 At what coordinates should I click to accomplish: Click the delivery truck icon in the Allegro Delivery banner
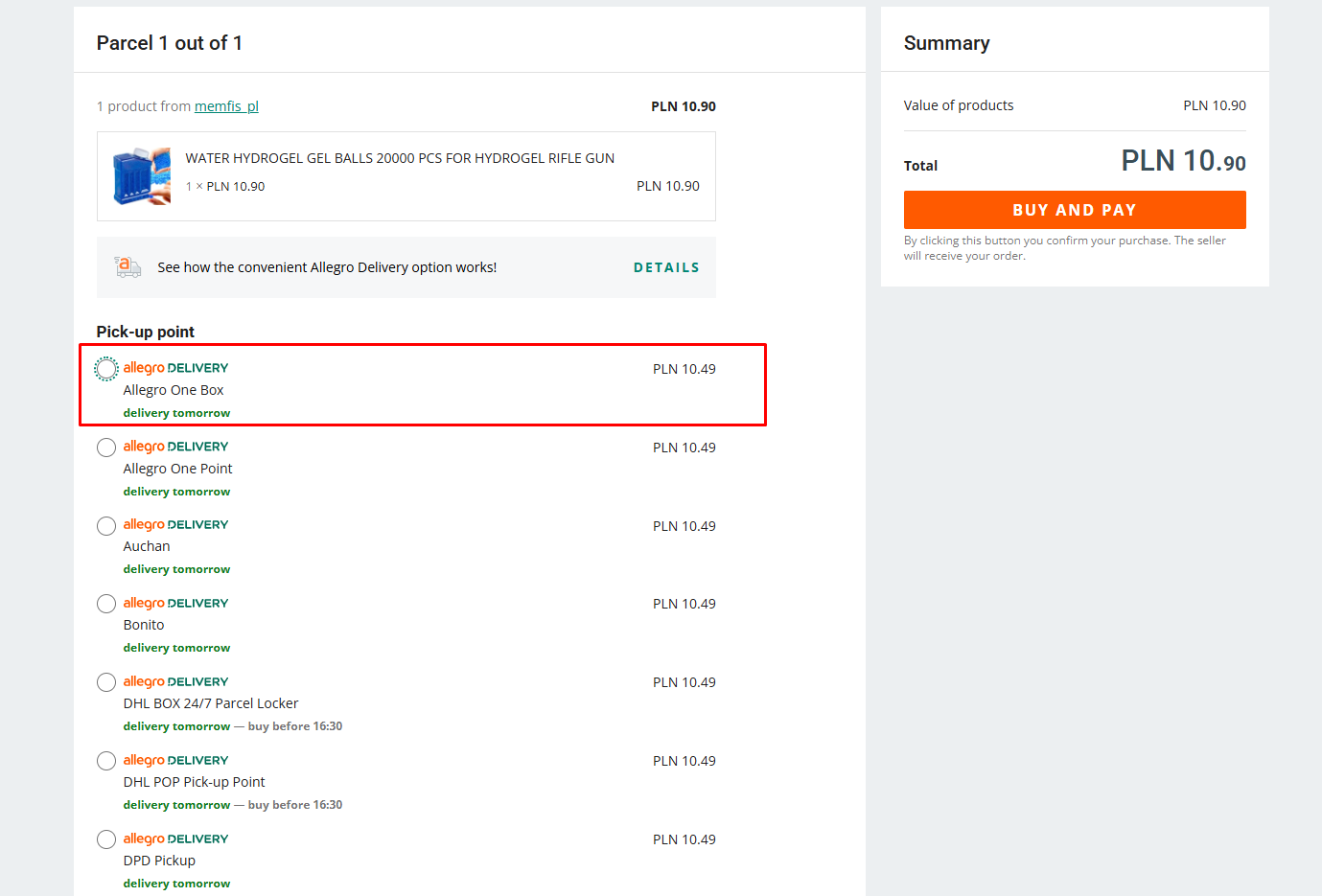[x=128, y=266]
